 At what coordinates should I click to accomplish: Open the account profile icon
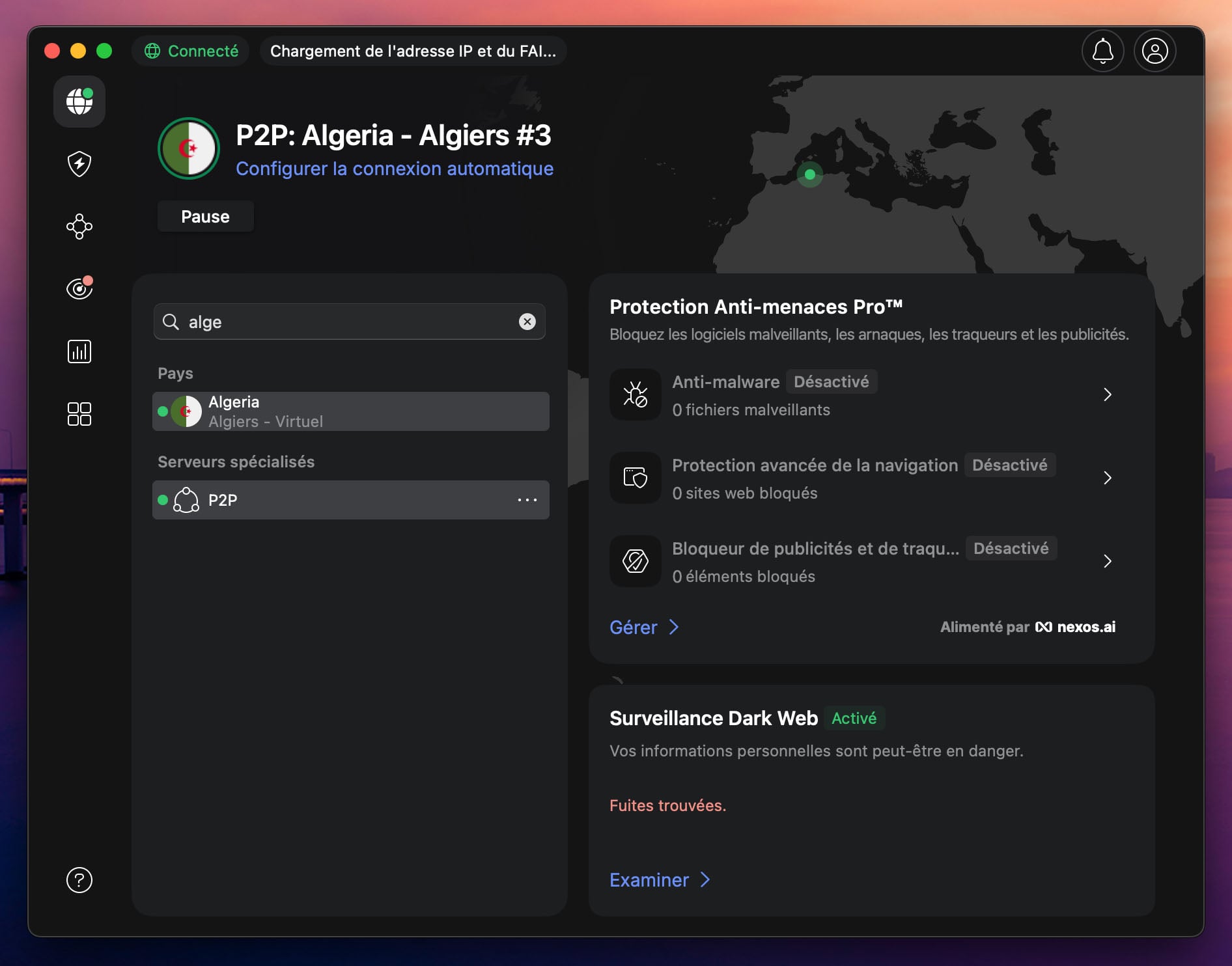coord(1155,51)
